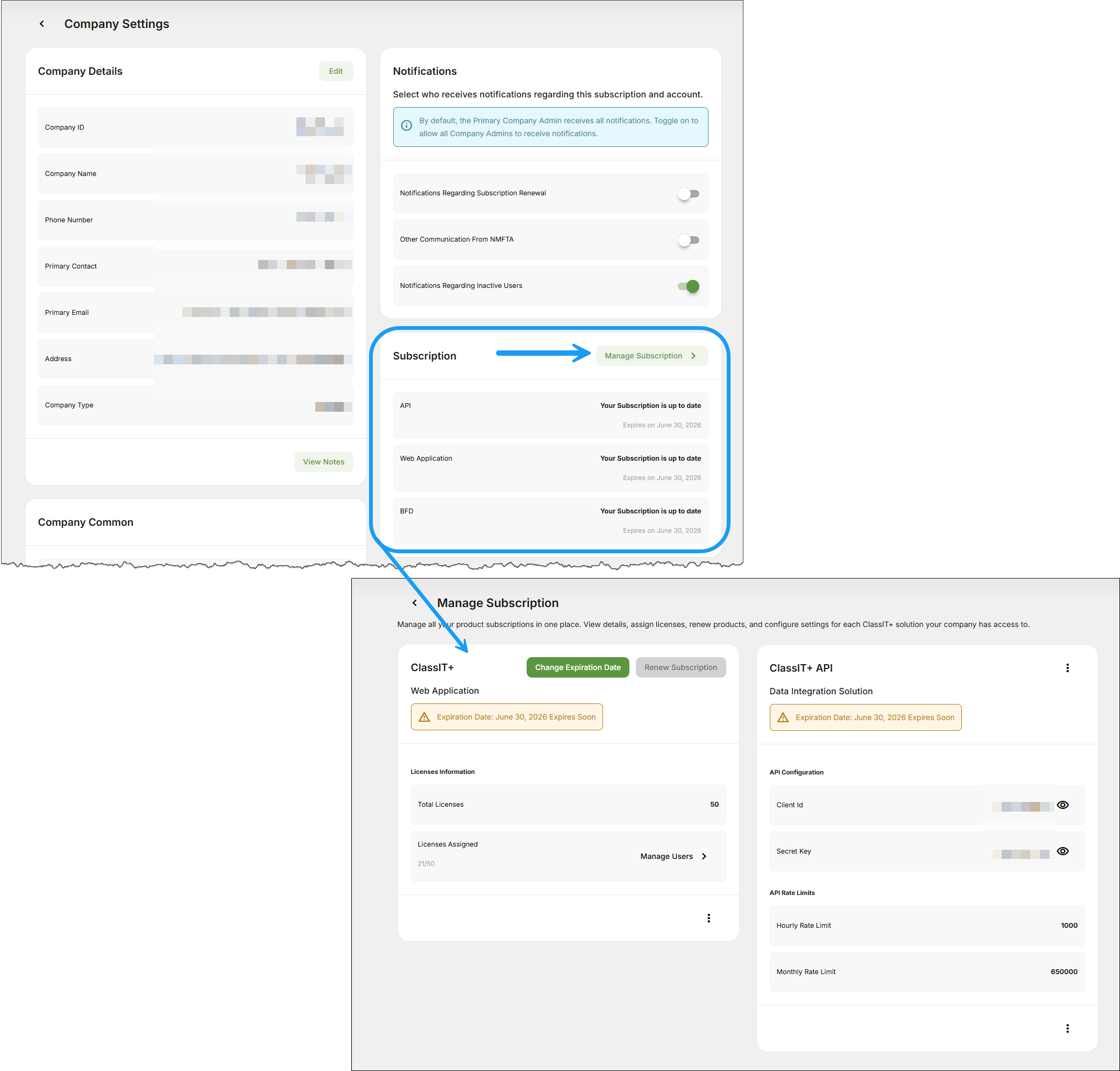Click warning icon in ClassIT+ expiration notice
The height and width of the screenshot is (1071, 1120).
point(424,717)
